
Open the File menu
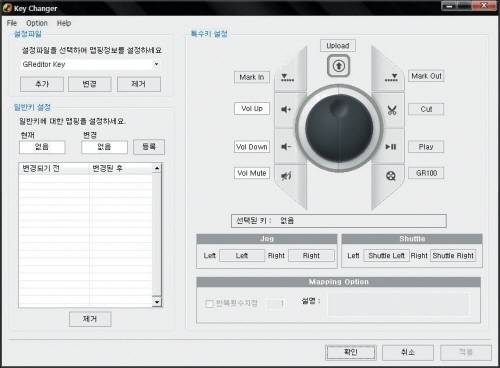point(12,23)
